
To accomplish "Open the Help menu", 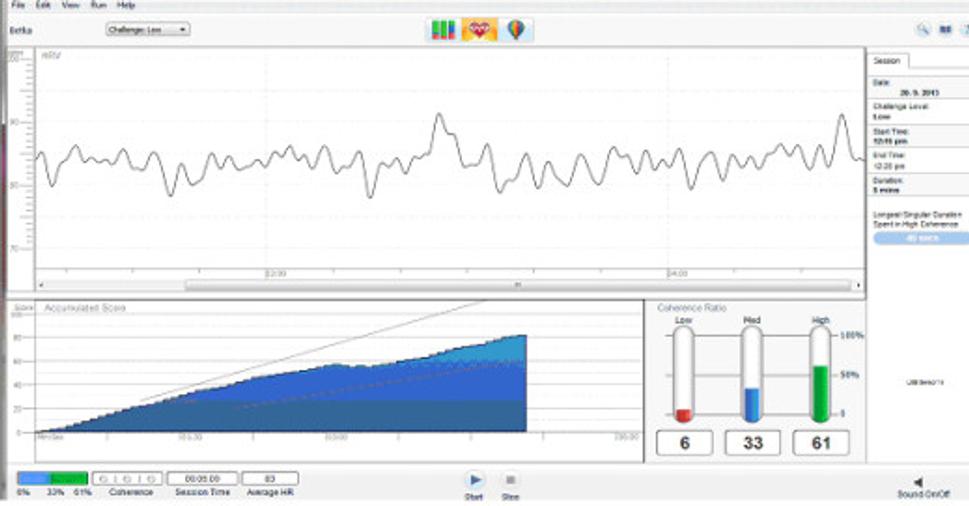I will 126,5.
